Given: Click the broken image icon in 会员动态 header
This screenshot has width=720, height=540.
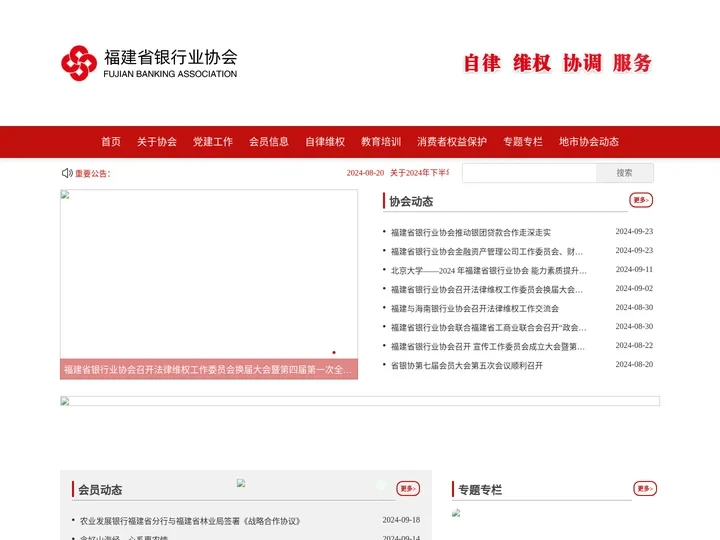Looking at the screenshot, I should coord(241,483).
